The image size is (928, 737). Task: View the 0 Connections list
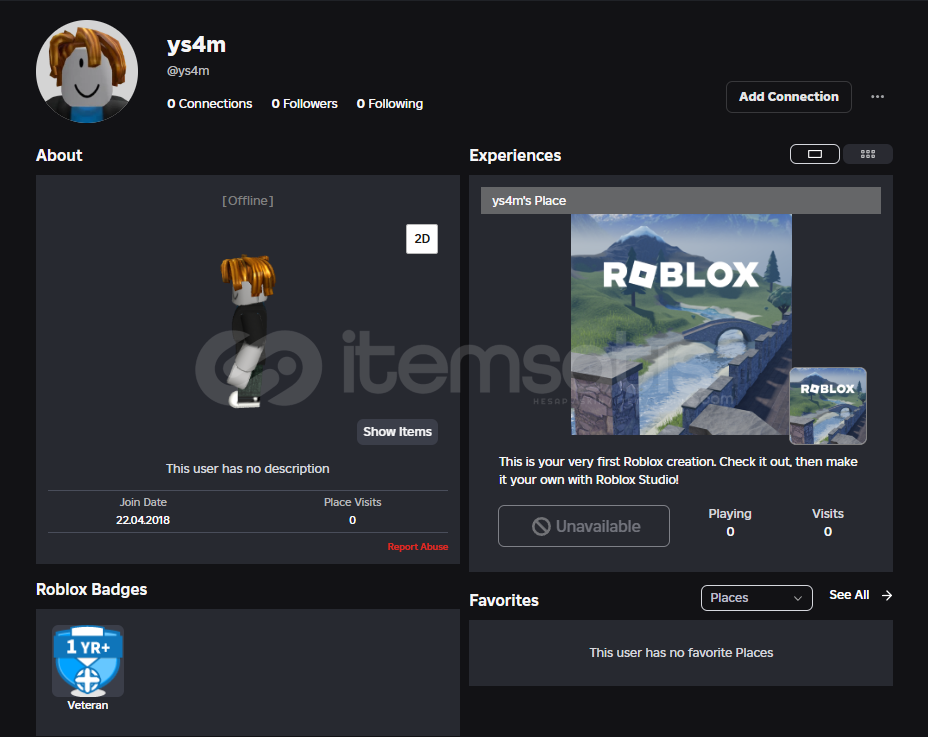tap(210, 104)
